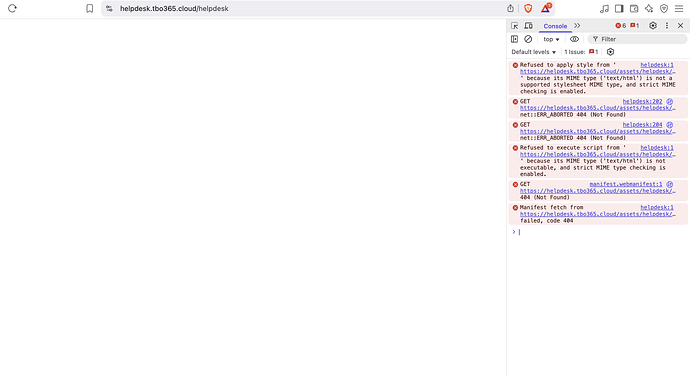The height and width of the screenshot is (376, 690).
Task: Clear the console with the clear icon
Action: point(528,39)
